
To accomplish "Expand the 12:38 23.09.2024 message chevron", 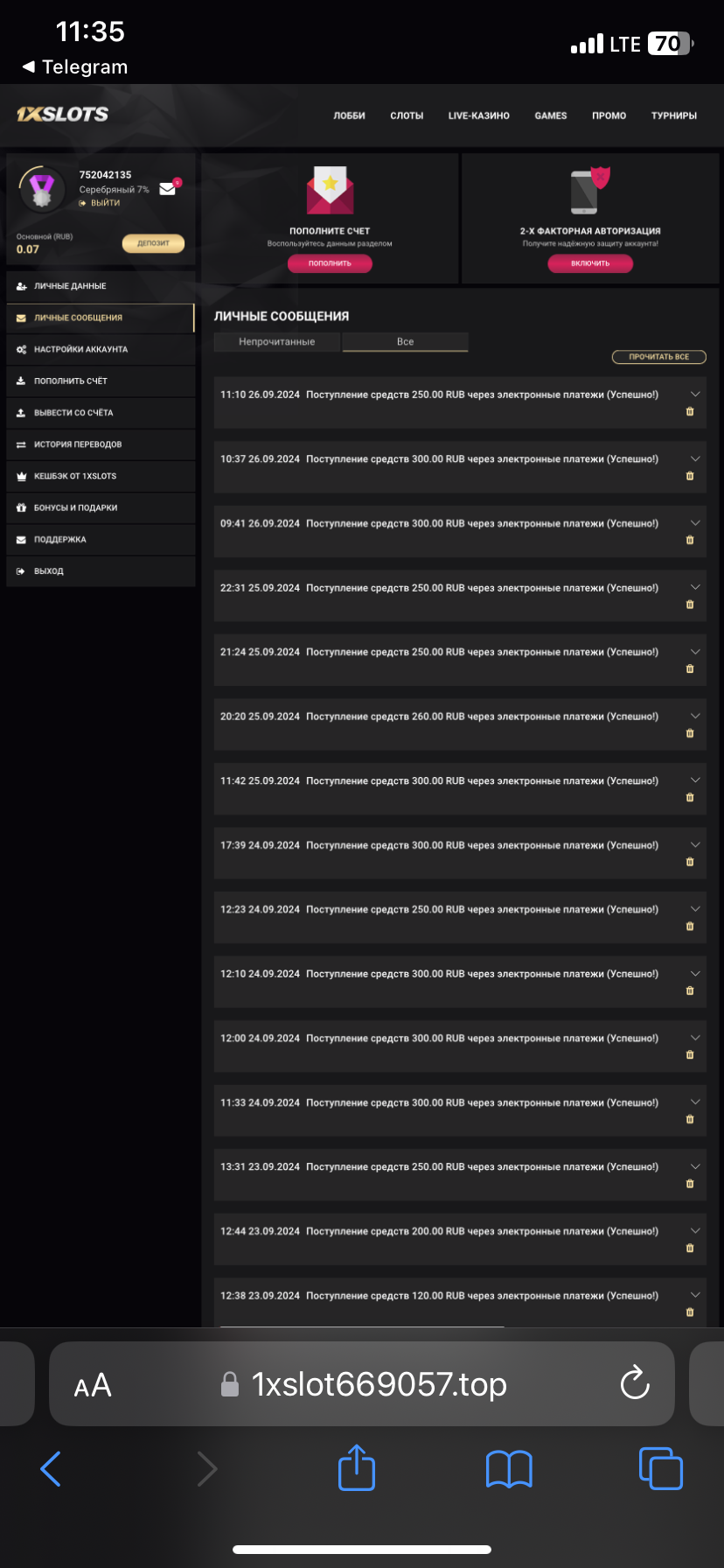I will click(695, 1295).
